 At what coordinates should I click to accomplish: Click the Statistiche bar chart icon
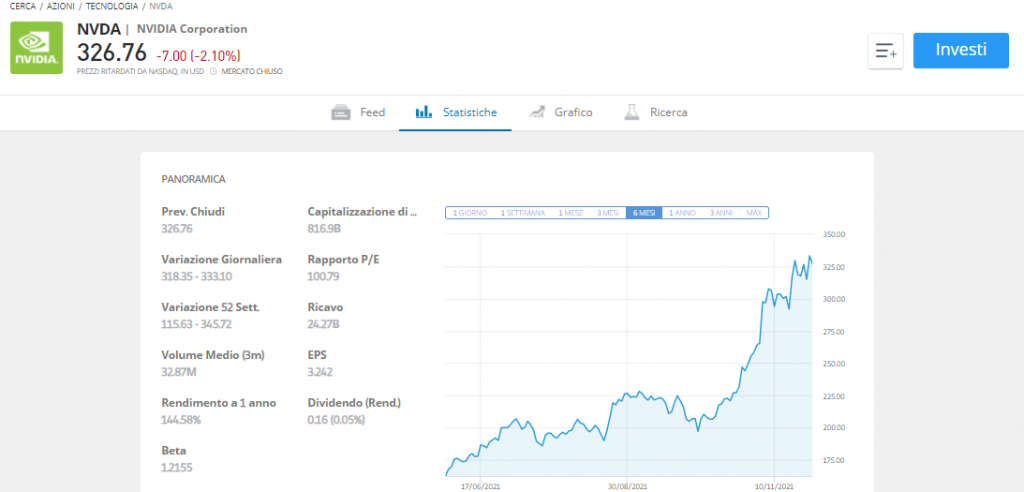[x=424, y=112]
